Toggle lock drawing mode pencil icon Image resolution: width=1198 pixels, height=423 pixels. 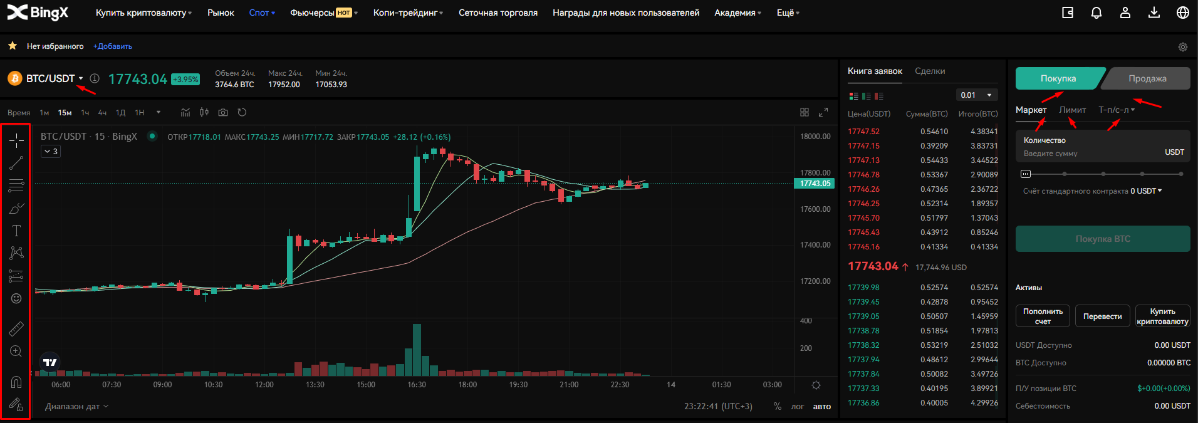pos(16,404)
